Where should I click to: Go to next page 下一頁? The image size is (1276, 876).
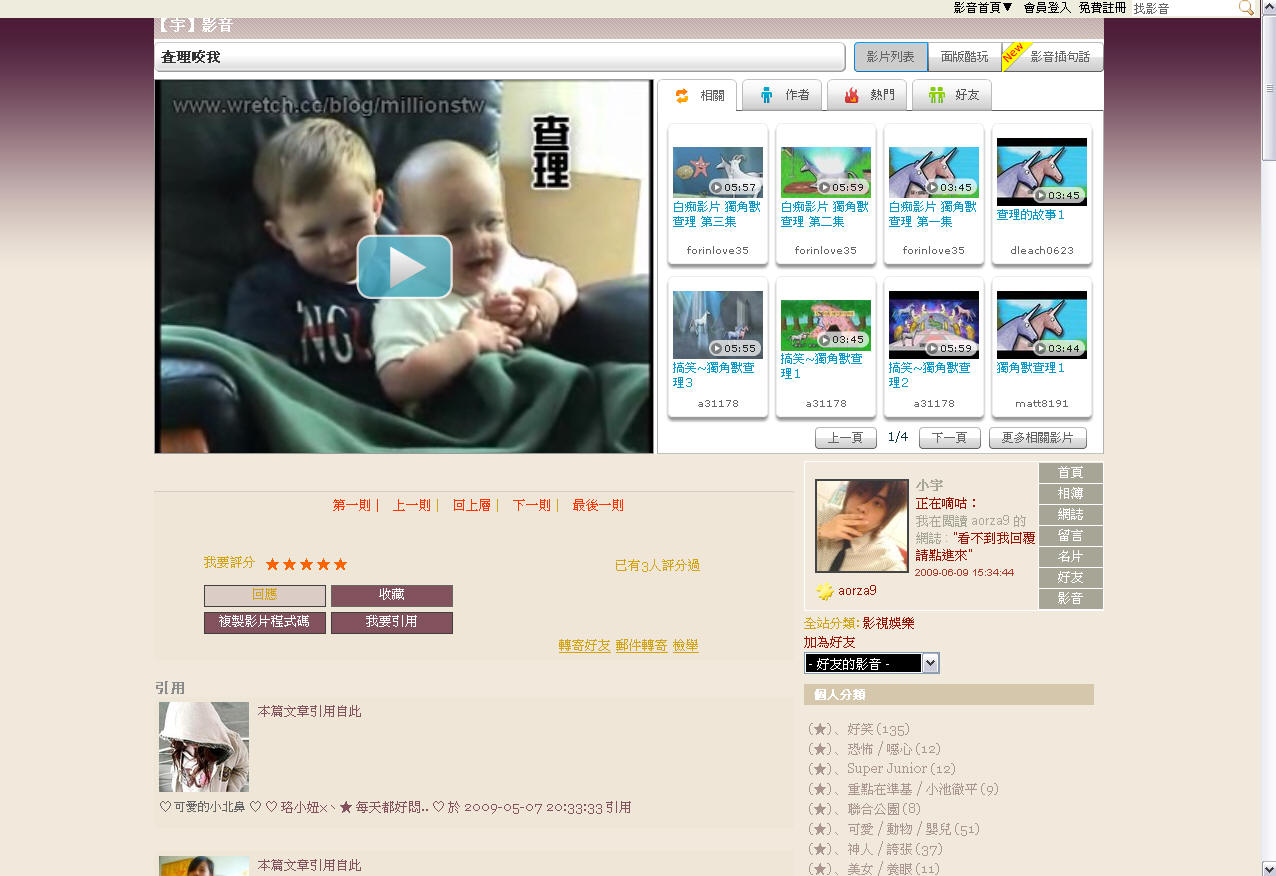950,438
